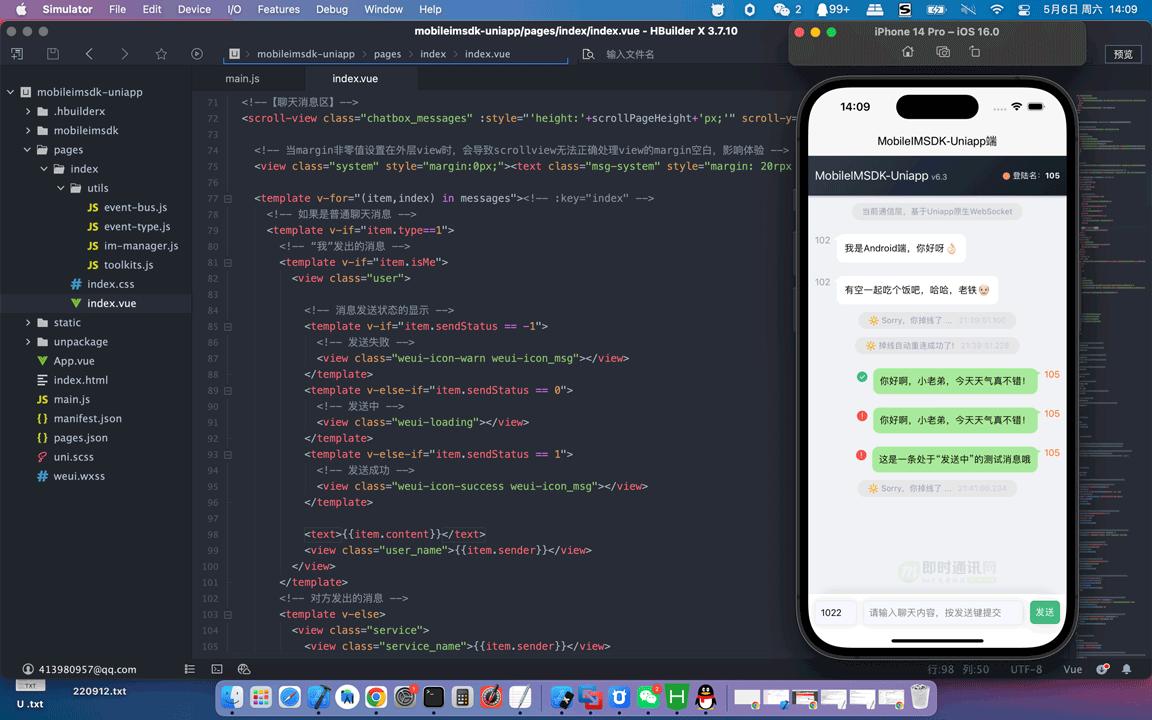Open the Trash in the Dock
Viewport: 1152px width, 720px height.
pos(920,696)
